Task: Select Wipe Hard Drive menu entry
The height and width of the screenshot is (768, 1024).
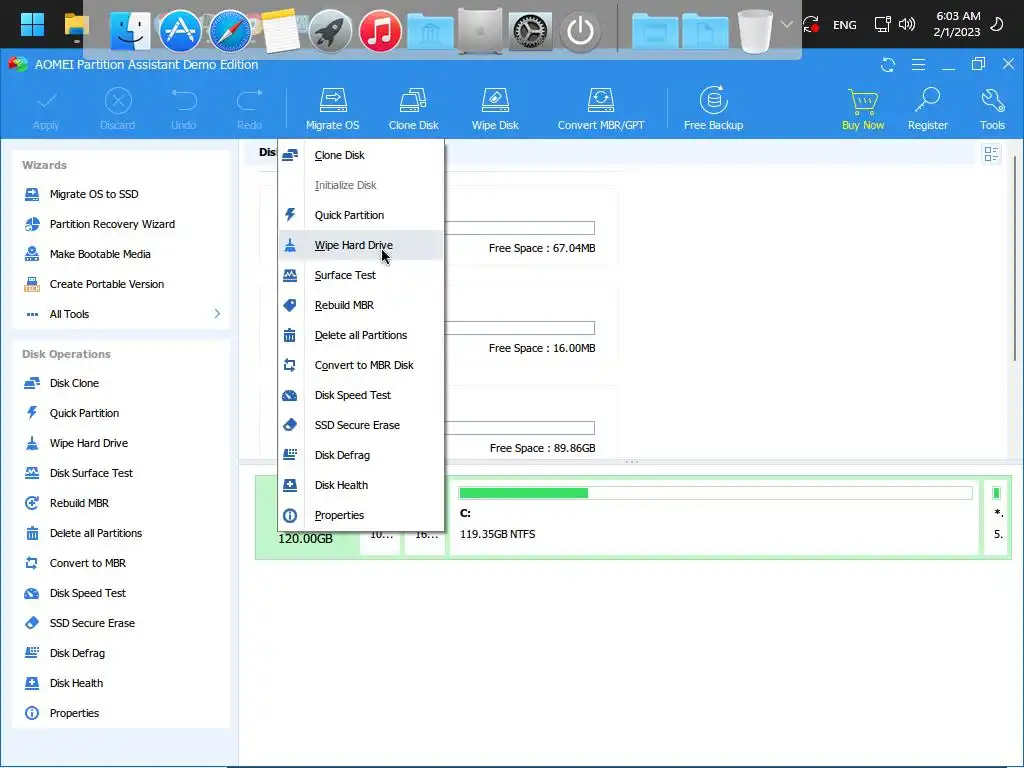Action: [361, 245]
